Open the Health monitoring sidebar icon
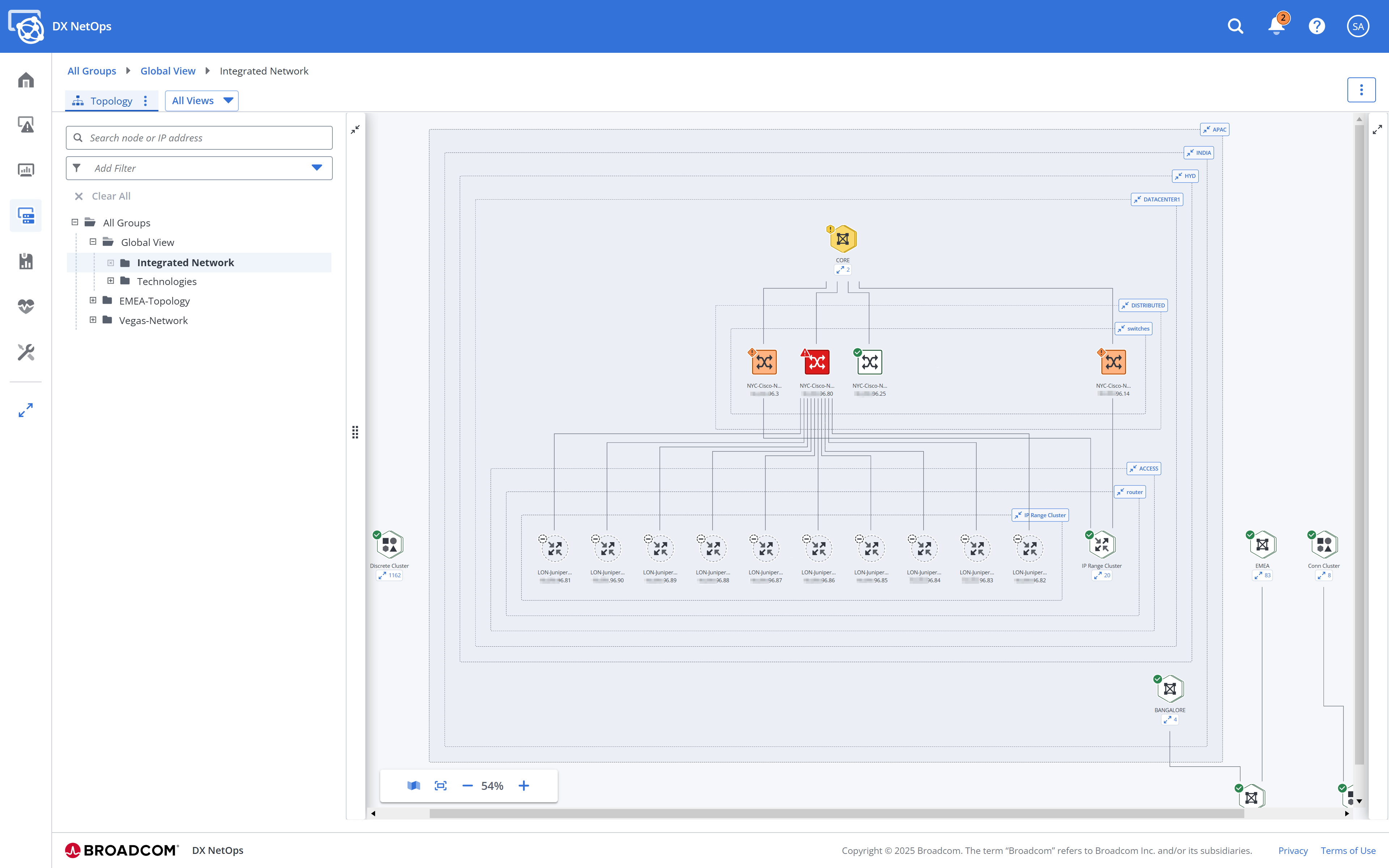The width and height of the screenshot is (1389, 868). (26, 306)
